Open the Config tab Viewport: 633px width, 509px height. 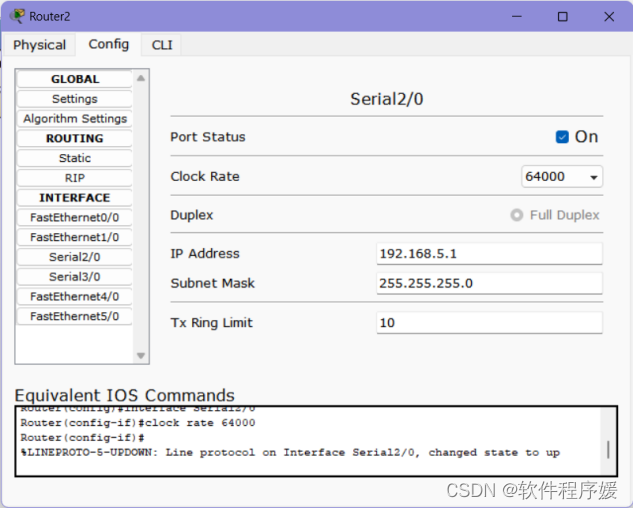pos(108,44)
